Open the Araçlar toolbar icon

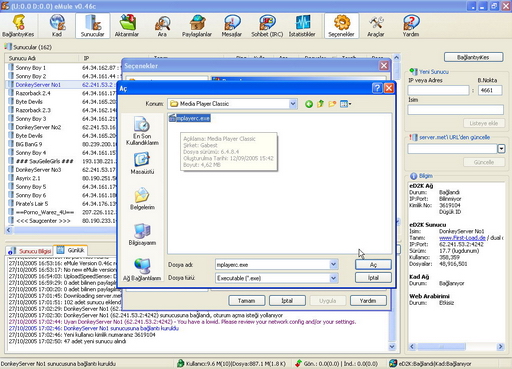pyautogui.click(x=376, y=26)
